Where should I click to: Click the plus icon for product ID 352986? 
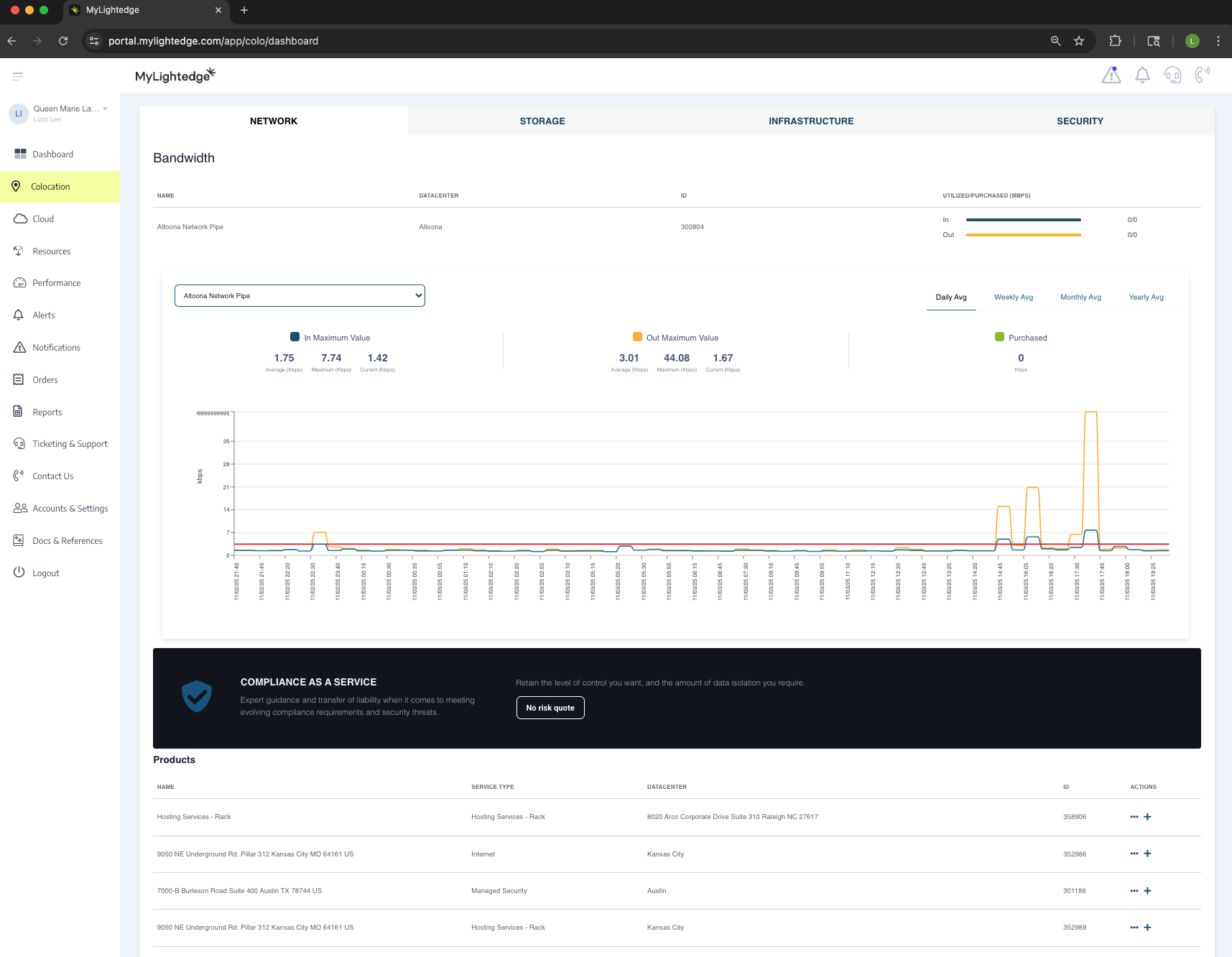[x=1147, y=854]
